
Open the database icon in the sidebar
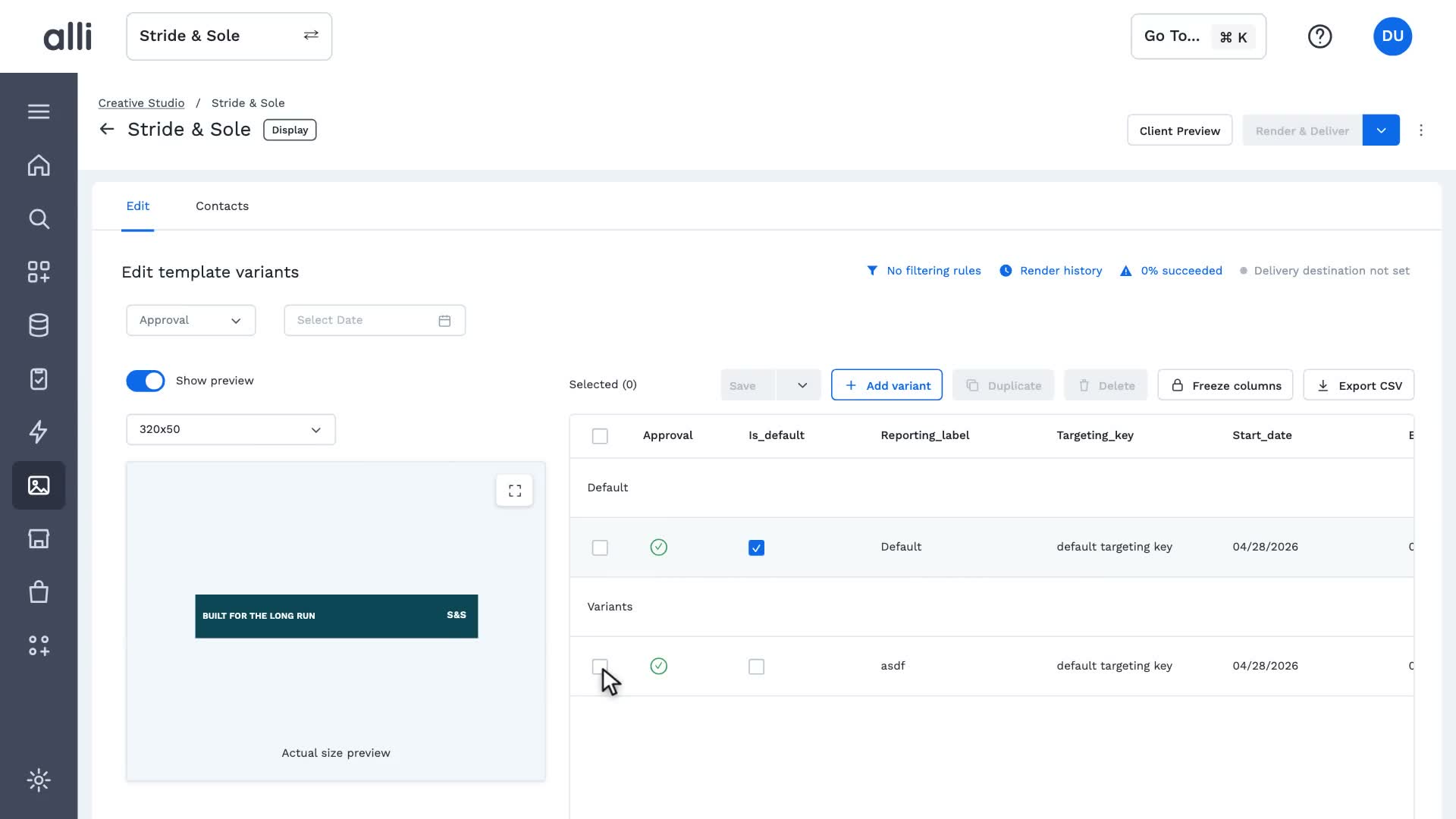point(39,325)
